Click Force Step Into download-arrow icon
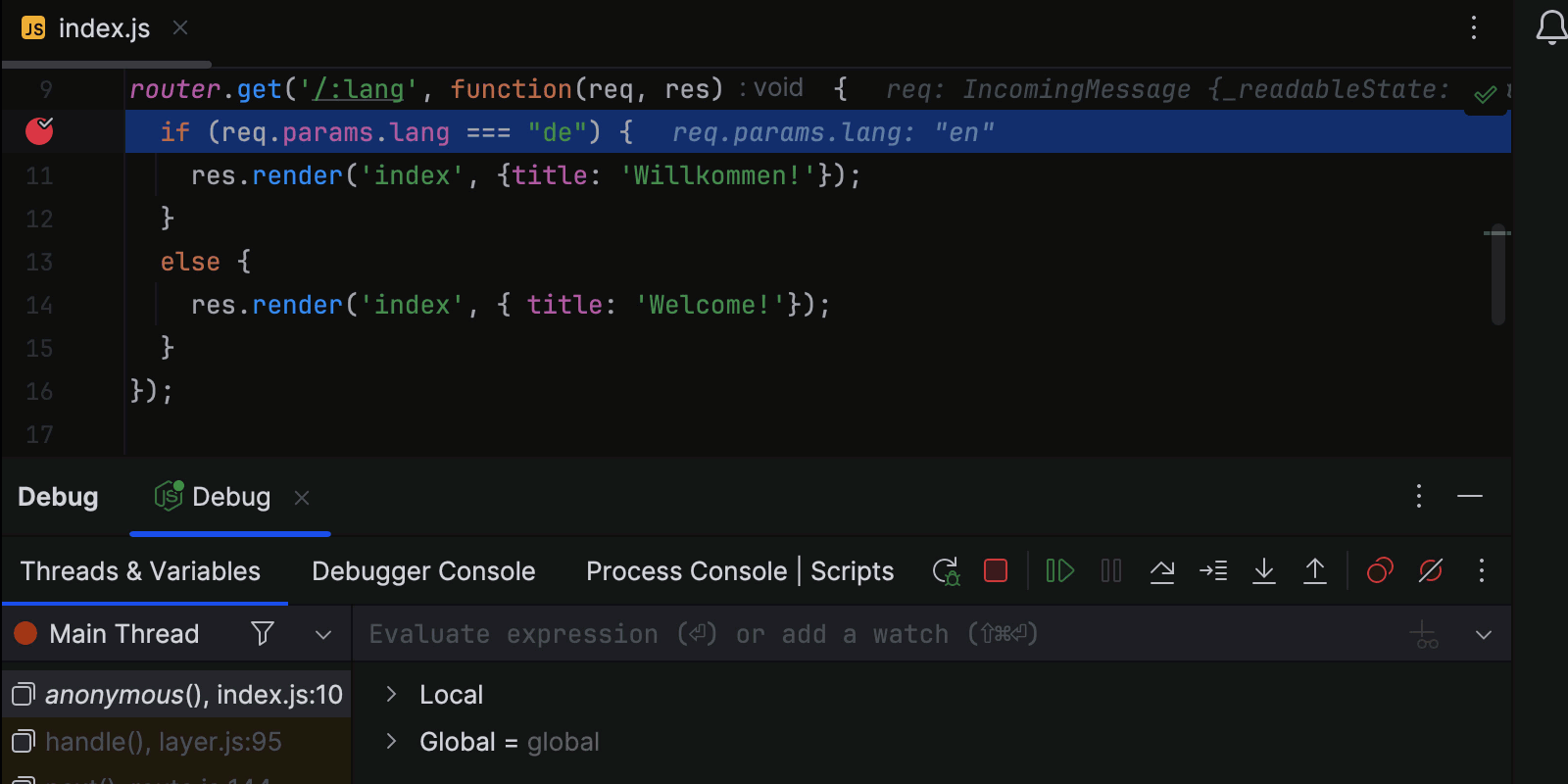 click(x=1264, y=570)
